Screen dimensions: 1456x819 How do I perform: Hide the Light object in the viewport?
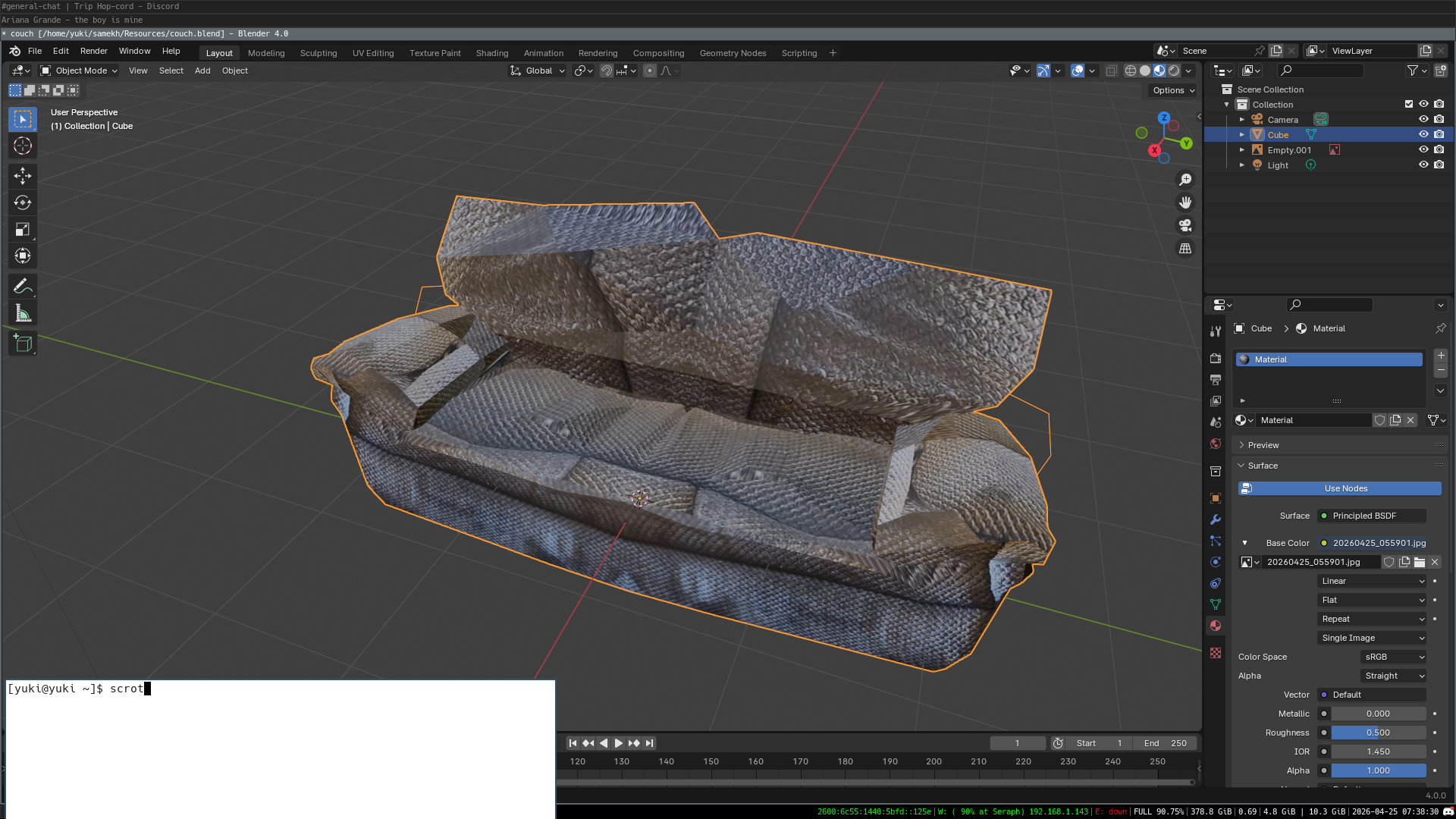point(1423,165)
